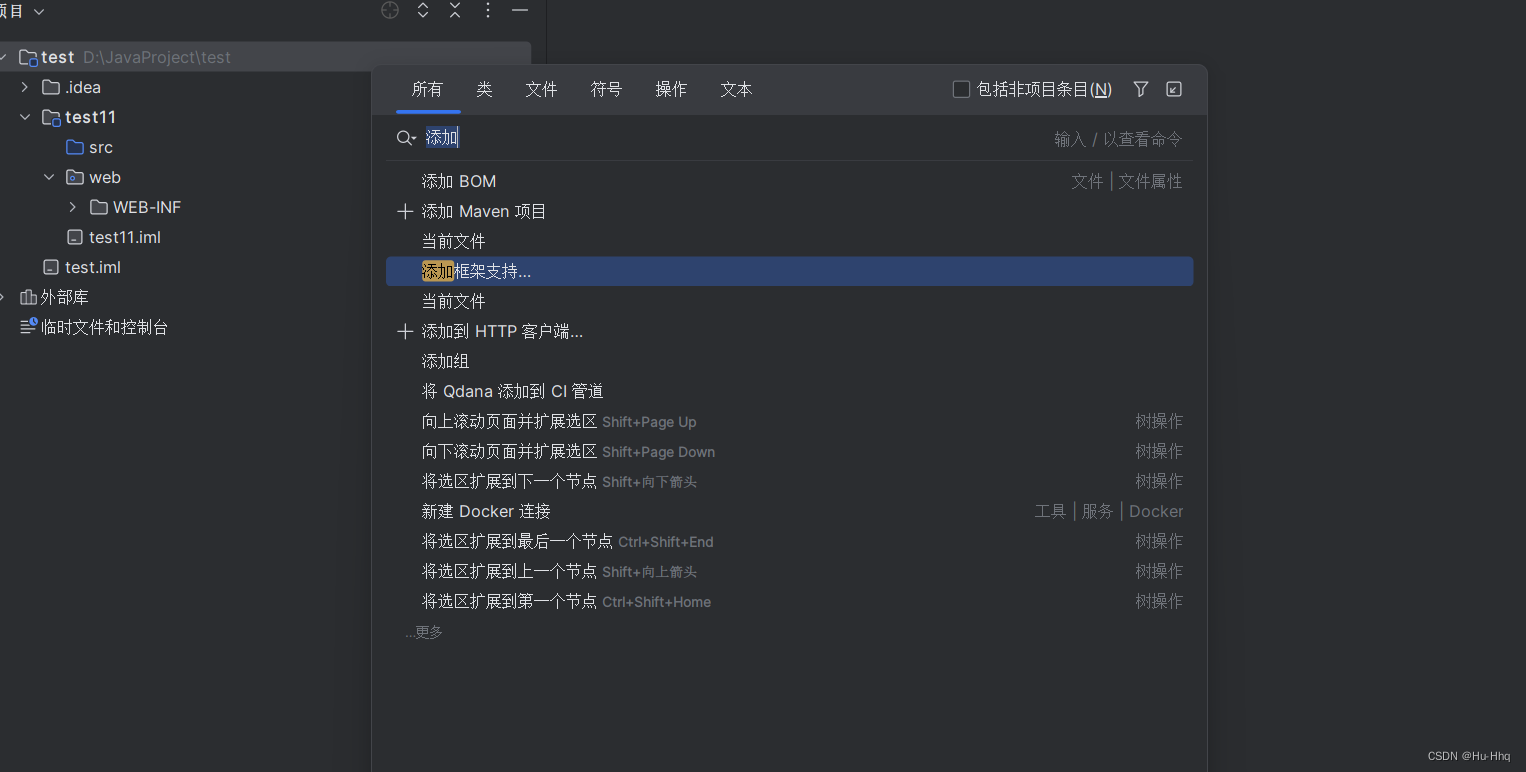Hide the Project tool window with minimize icon
The height and width of the screenshot is (772, 1526).
click(520, 11)
